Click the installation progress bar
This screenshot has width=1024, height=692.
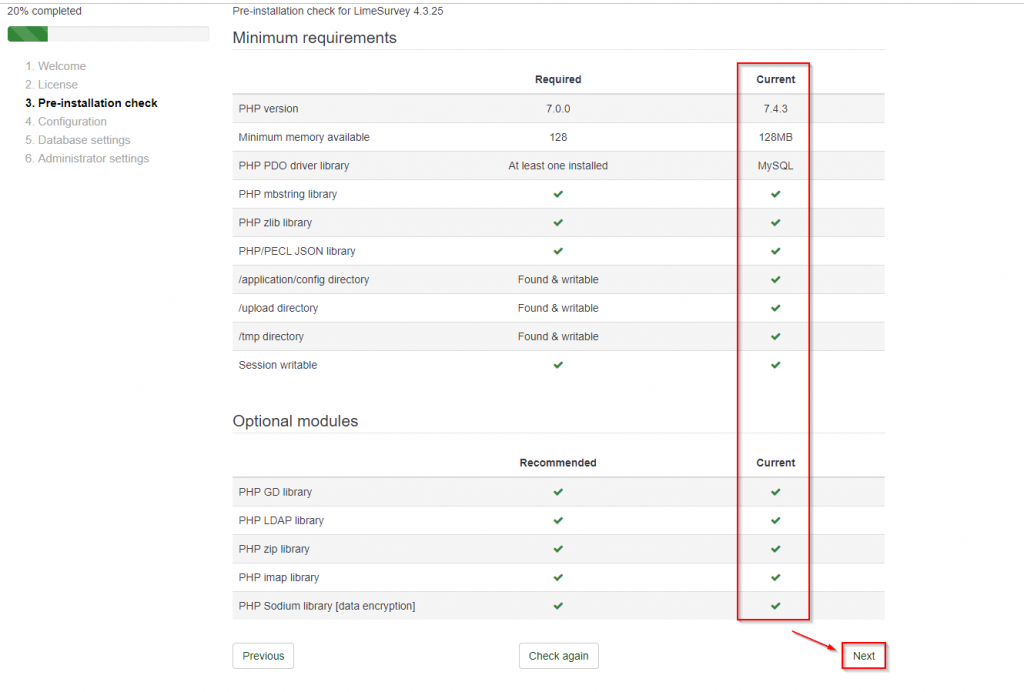108,34
